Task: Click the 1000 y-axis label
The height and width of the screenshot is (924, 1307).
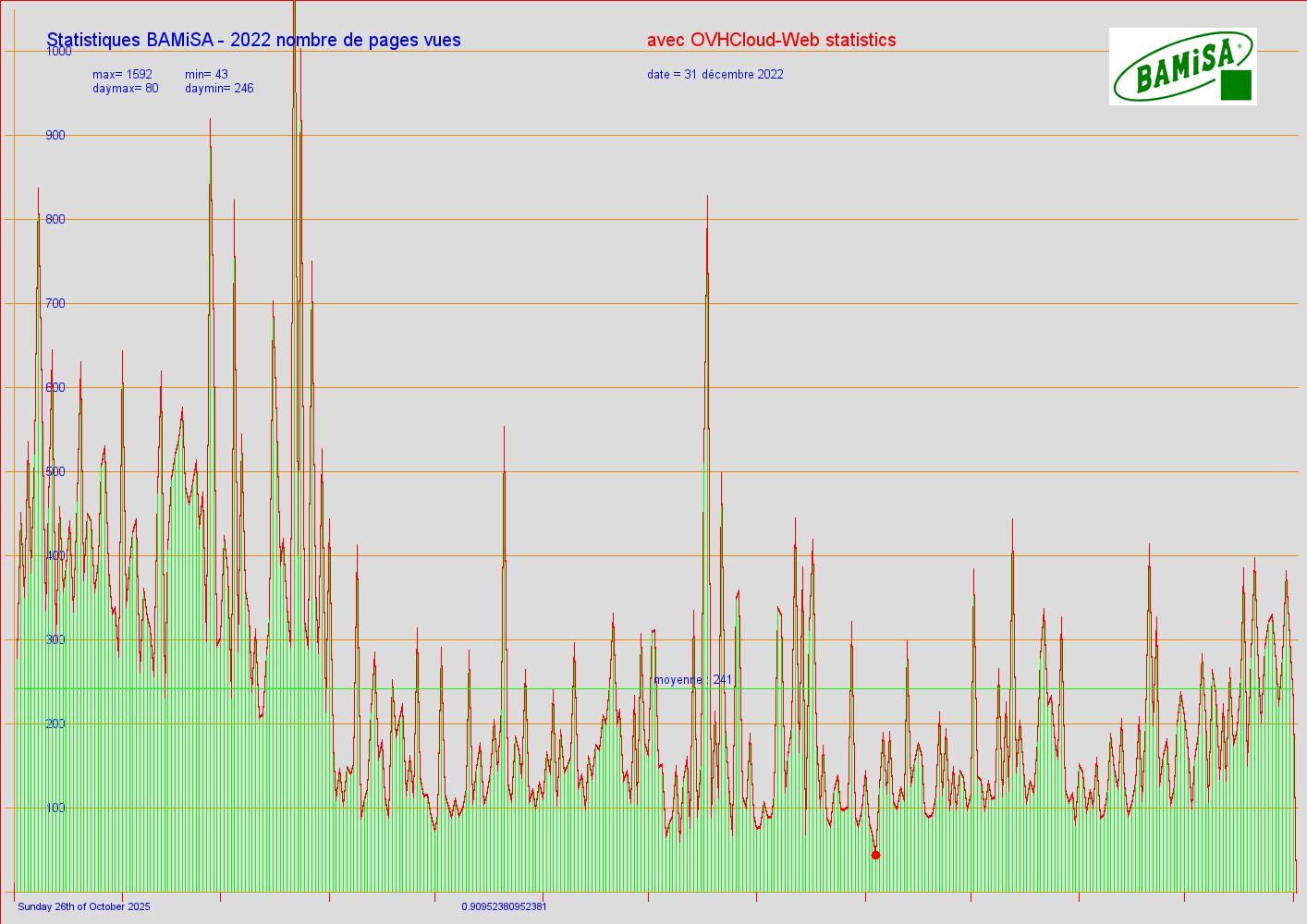Action: tap(57, 52)
